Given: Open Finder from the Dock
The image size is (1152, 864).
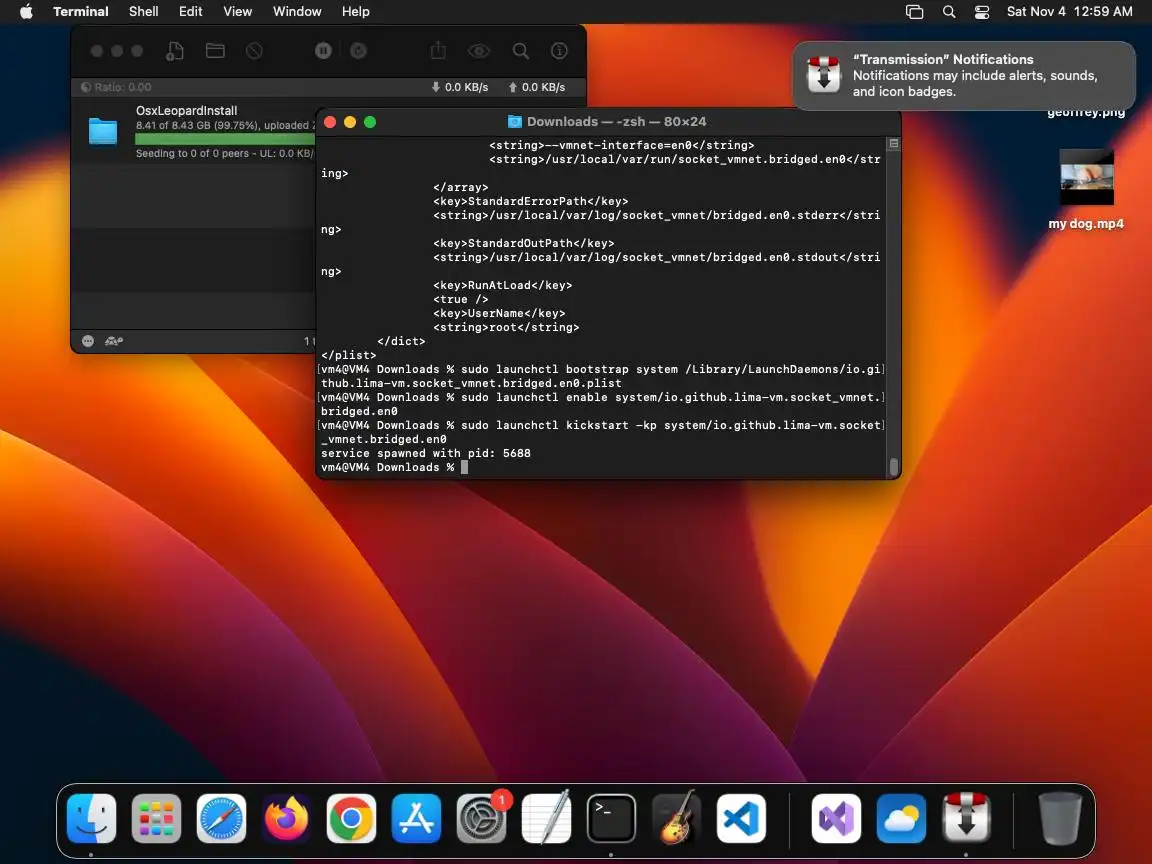Looking at the screenshot, I should click(92, 818).
